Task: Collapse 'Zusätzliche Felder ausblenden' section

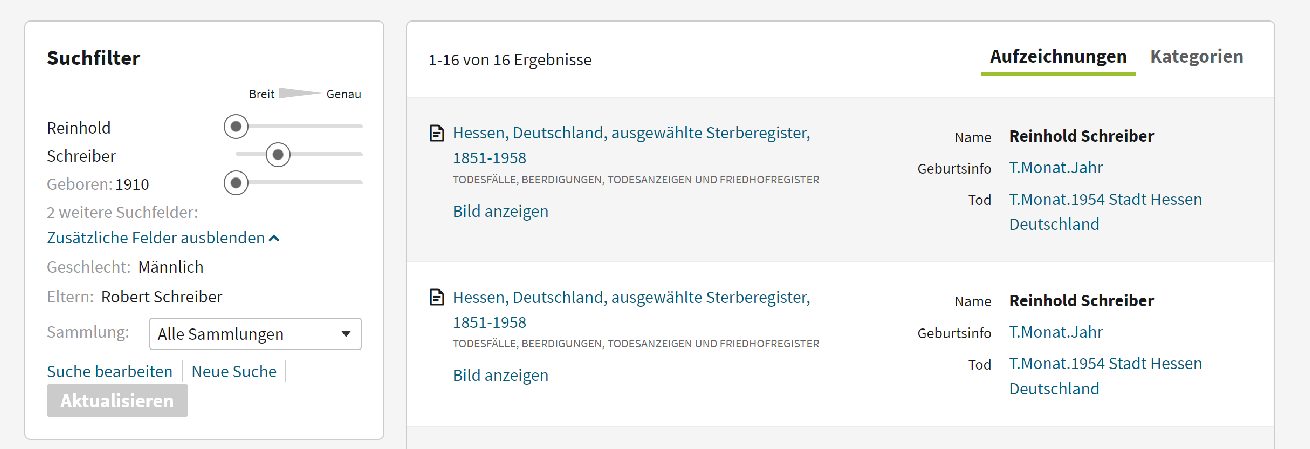Action: click(163, 238)
